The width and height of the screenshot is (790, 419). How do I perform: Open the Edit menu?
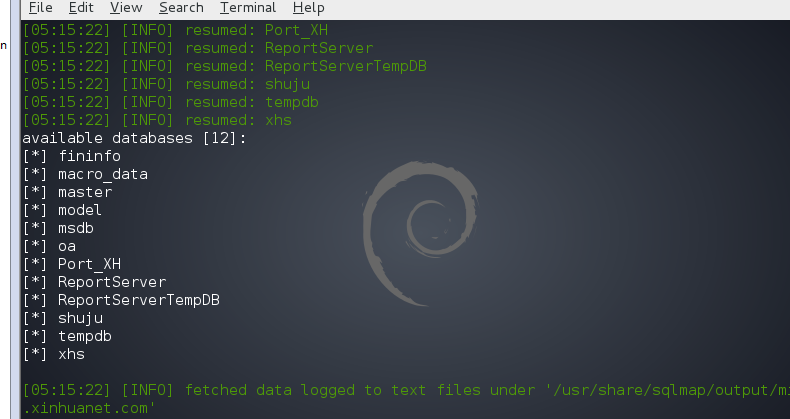tap(81, 8)
